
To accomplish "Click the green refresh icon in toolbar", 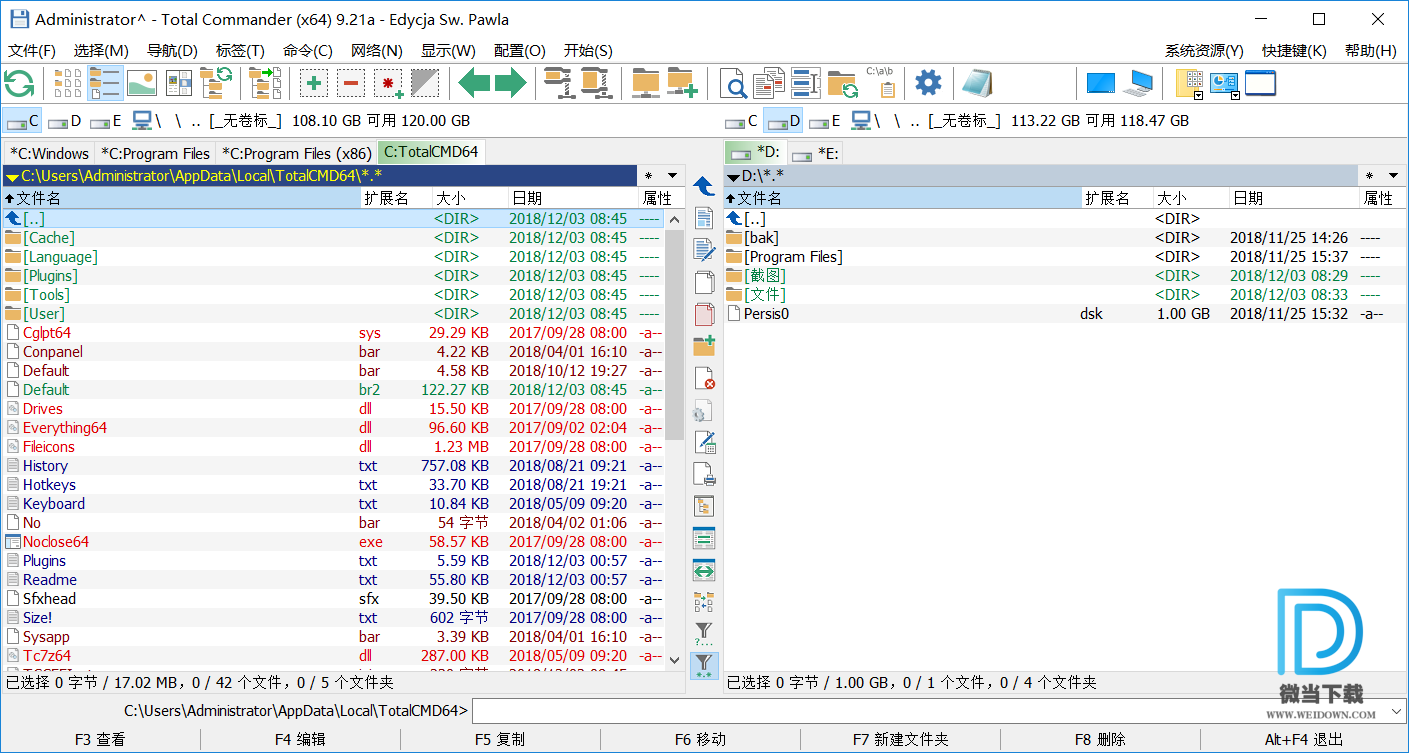I will click(19, 84).
